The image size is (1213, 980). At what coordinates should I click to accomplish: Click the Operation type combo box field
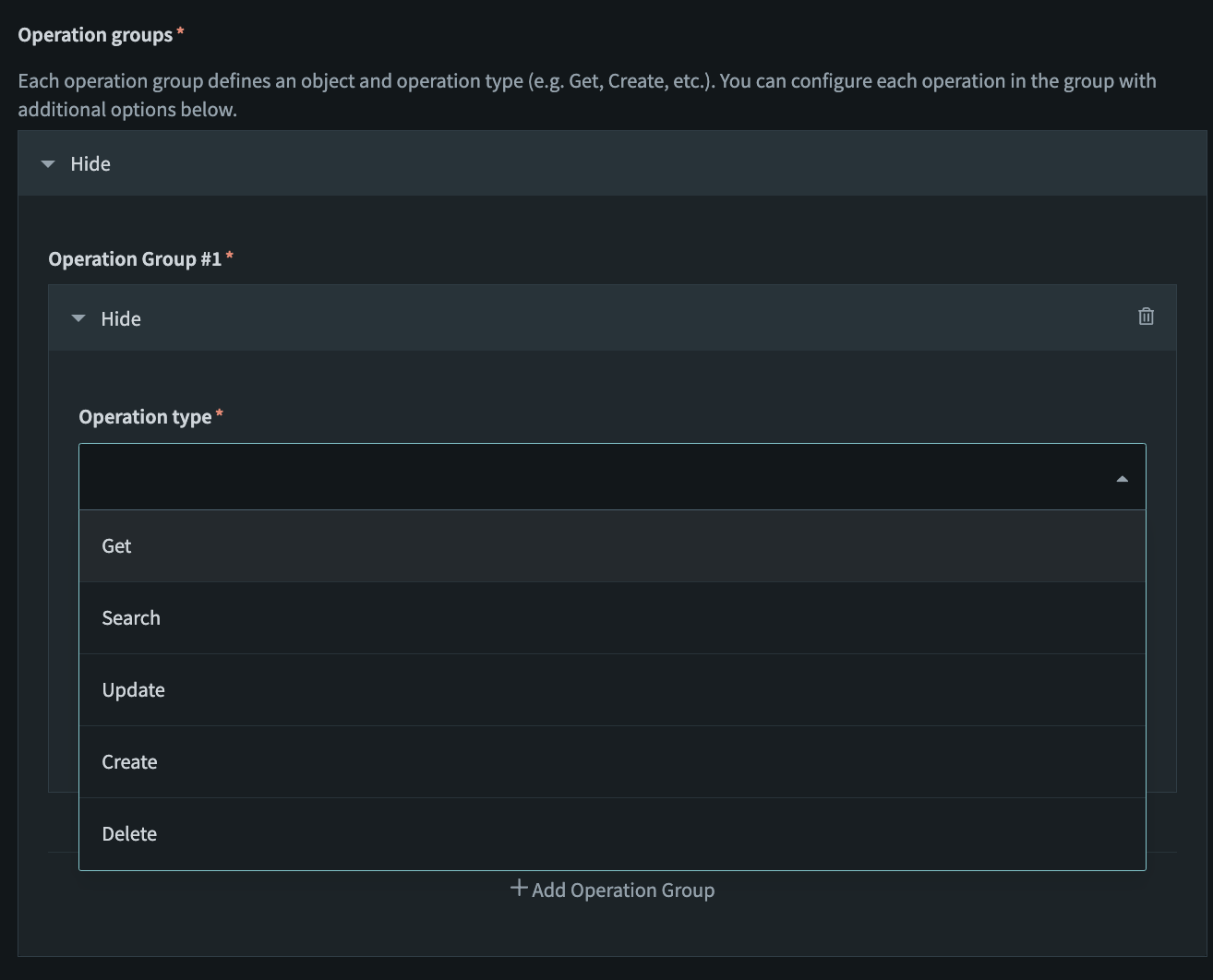[591, 477]
